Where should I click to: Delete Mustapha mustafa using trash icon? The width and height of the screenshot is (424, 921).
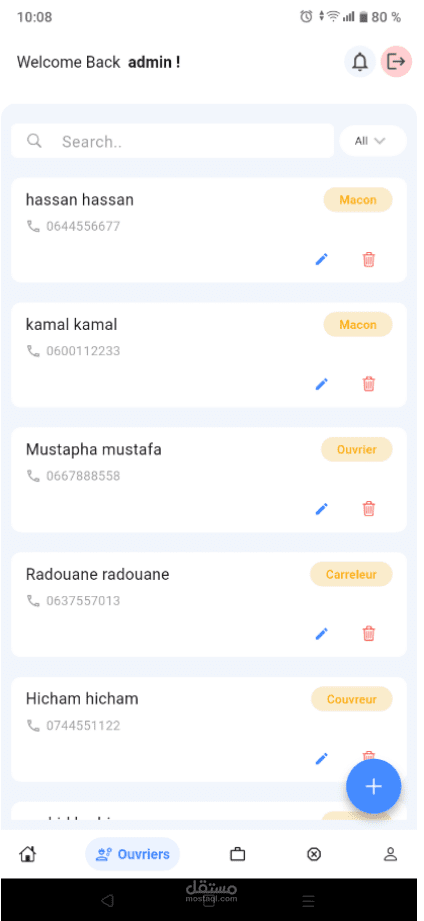[368, 509]
